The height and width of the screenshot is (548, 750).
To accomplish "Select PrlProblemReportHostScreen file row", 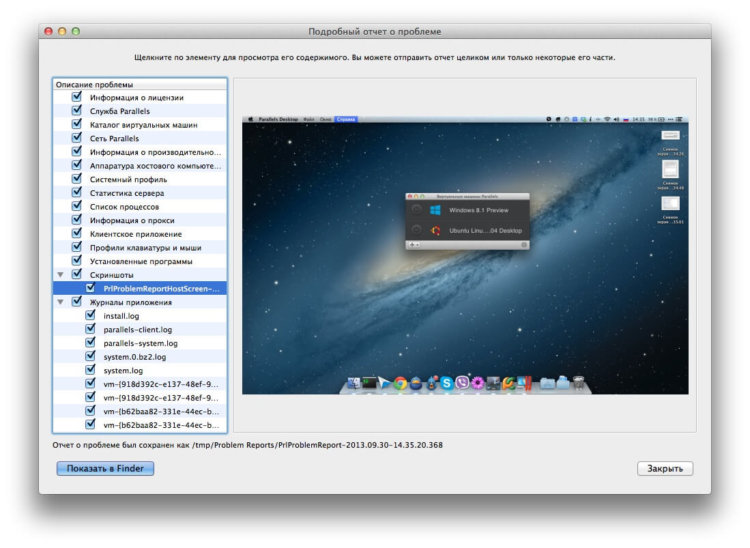I will tap(140, 288).
